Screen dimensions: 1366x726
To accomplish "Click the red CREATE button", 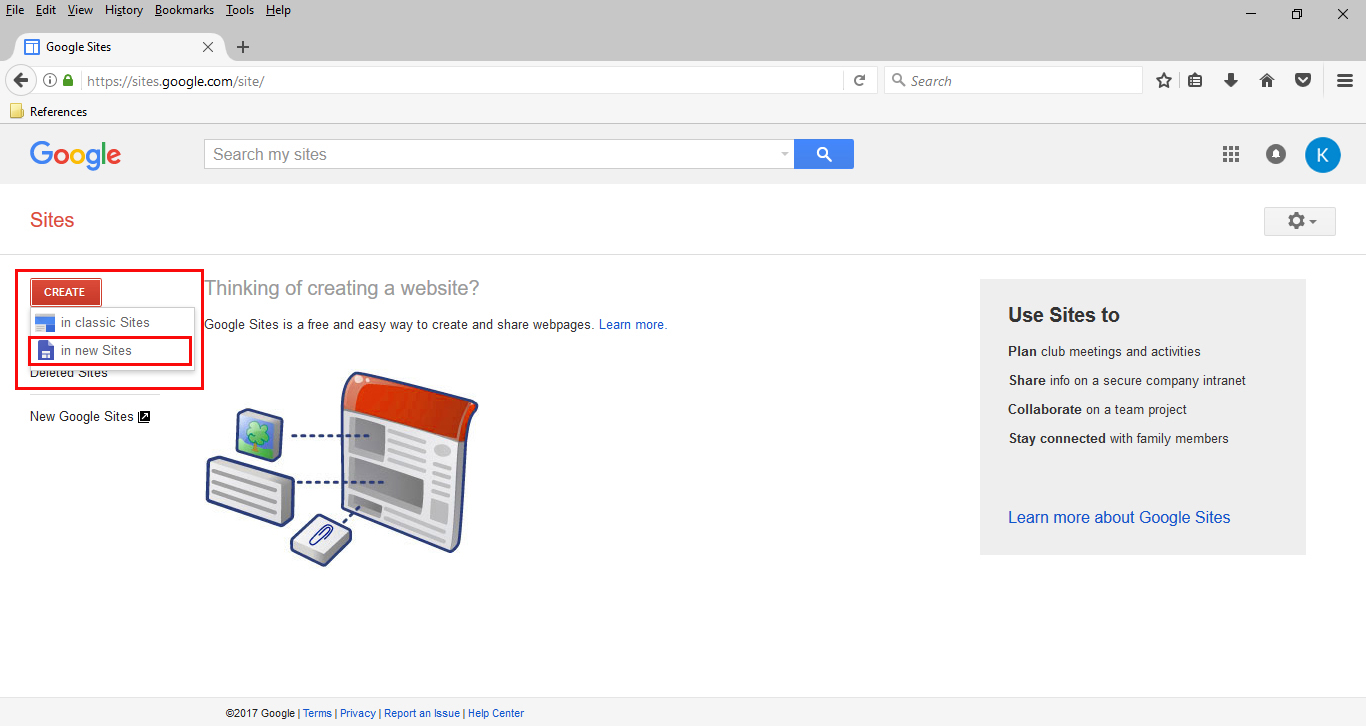I will [65, 292].
